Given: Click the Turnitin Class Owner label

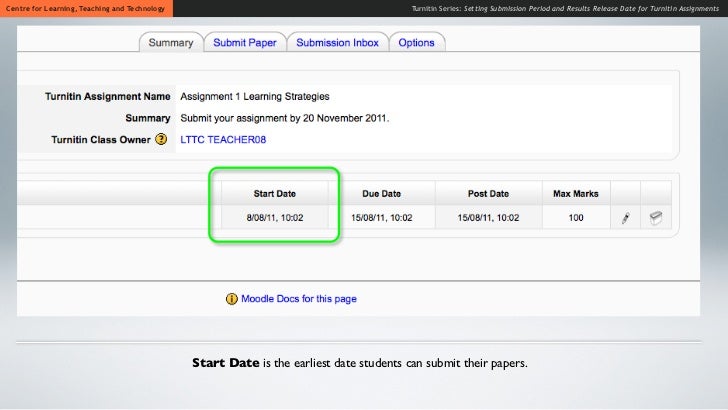Looking at the screenshot, I should [x=101, y=140].
